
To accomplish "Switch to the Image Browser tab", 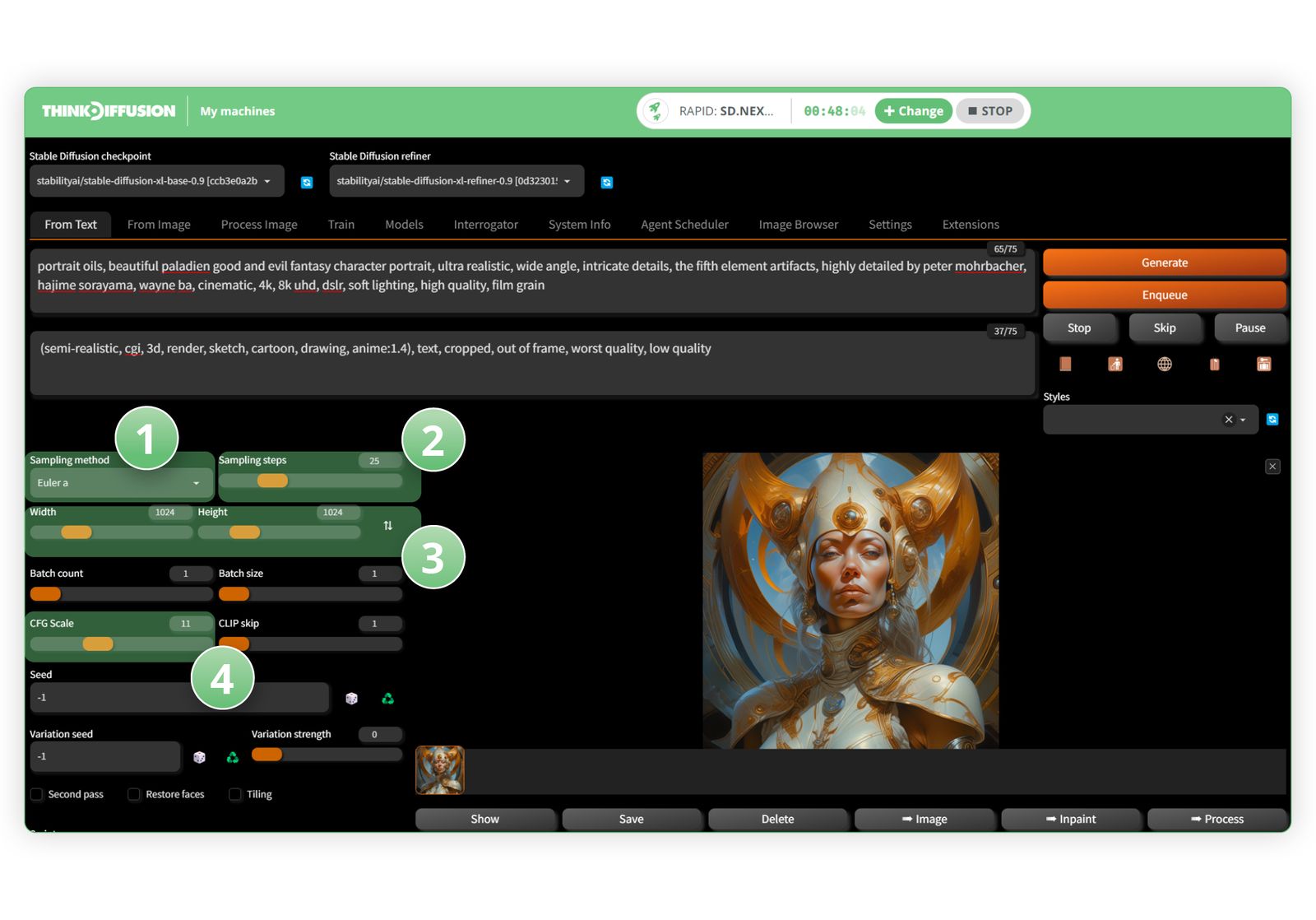I will tap(798, 224).
